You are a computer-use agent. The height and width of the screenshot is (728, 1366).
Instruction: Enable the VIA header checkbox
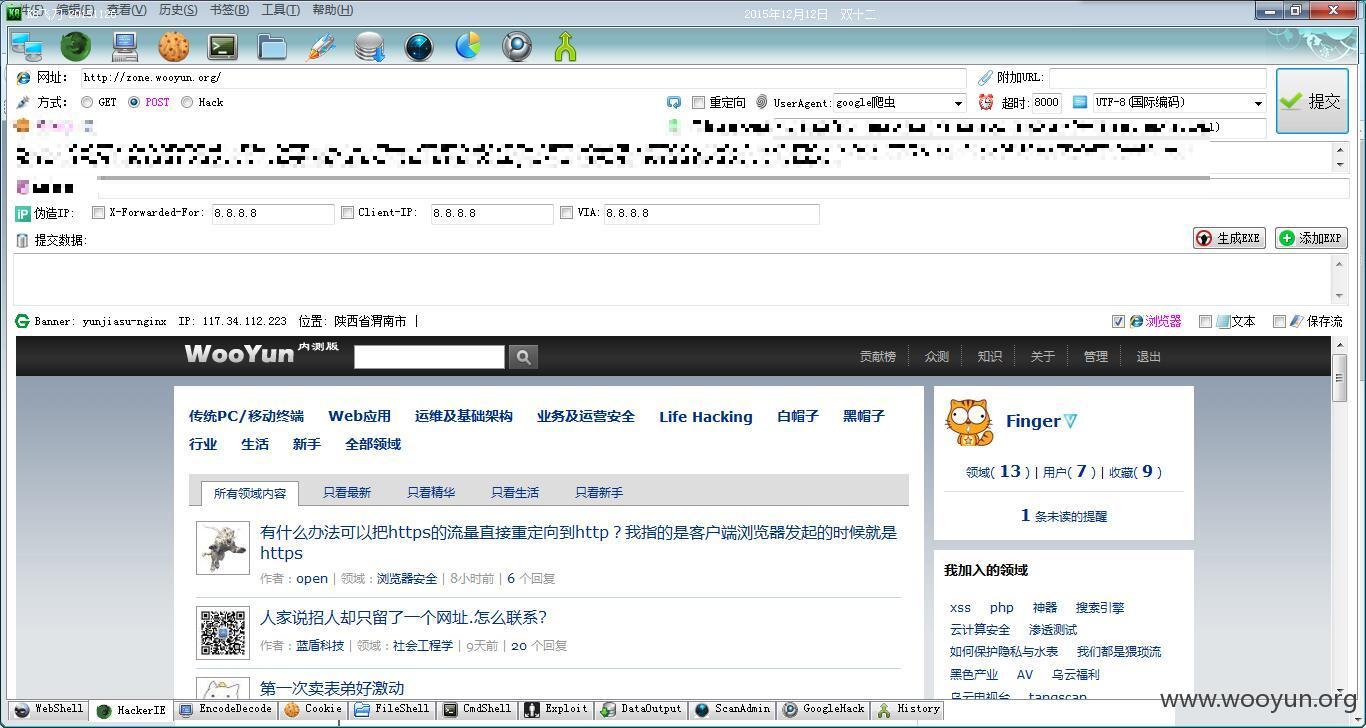tap(566, 212)
